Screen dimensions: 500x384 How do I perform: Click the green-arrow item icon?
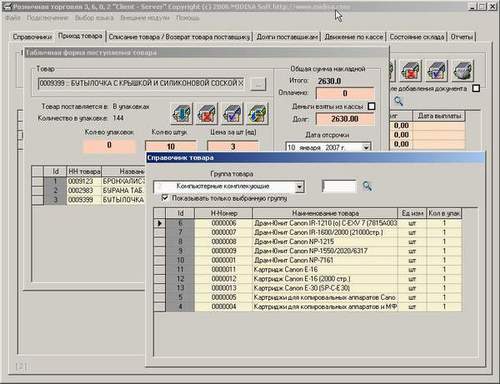[257, 114]
